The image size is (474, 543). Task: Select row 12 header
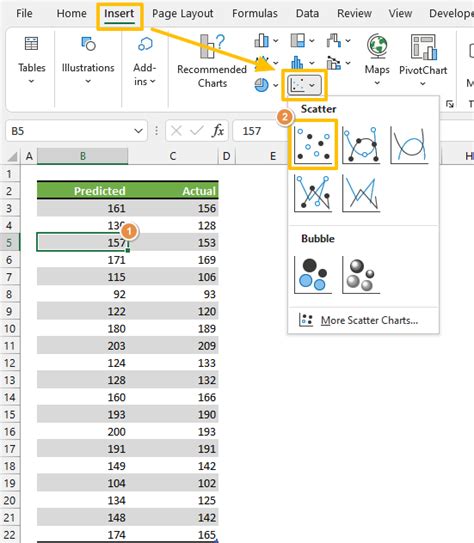[x=9, y=363]
